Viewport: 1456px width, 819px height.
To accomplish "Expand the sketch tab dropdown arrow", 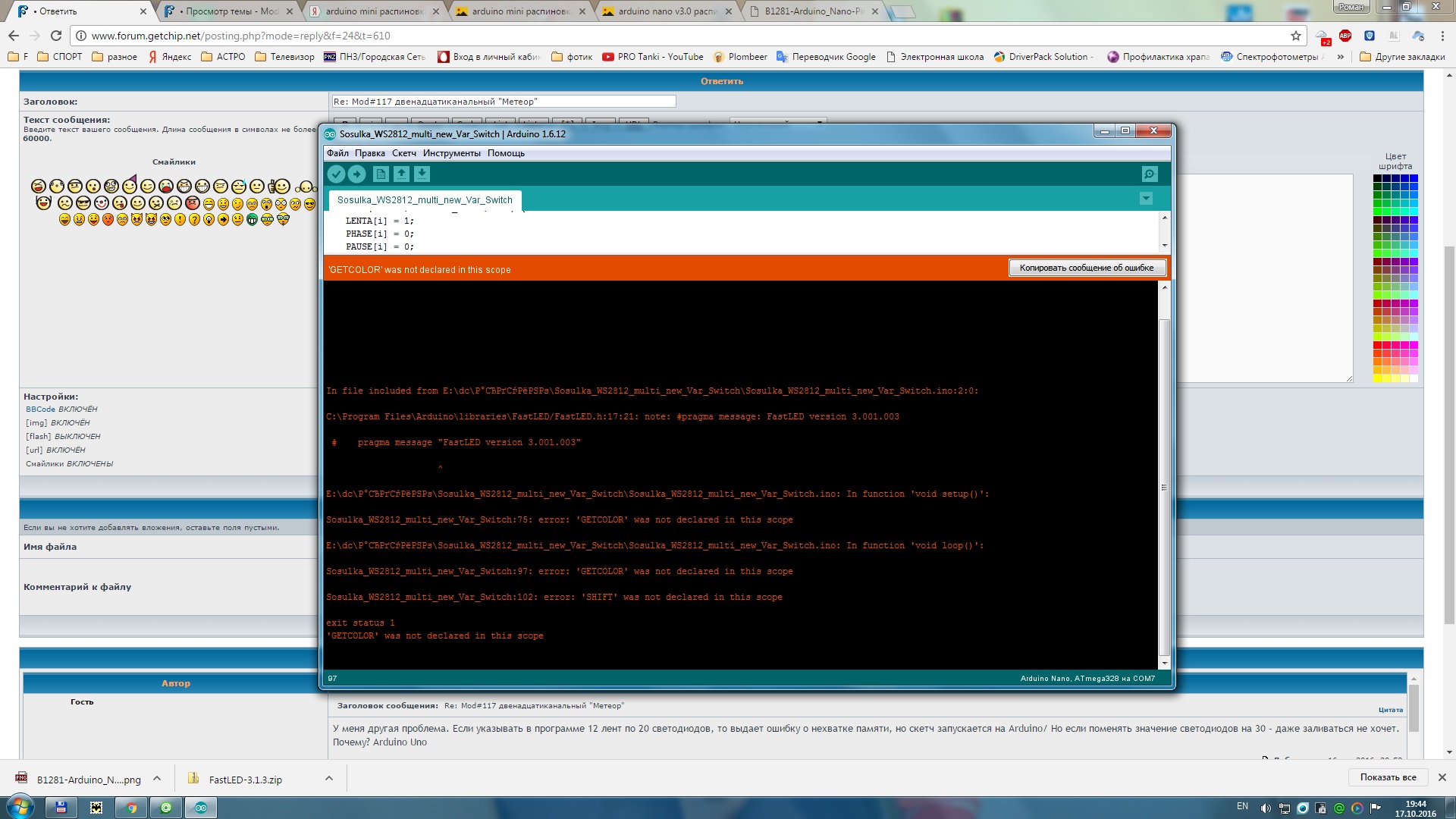I will [x=1146, y=199].
